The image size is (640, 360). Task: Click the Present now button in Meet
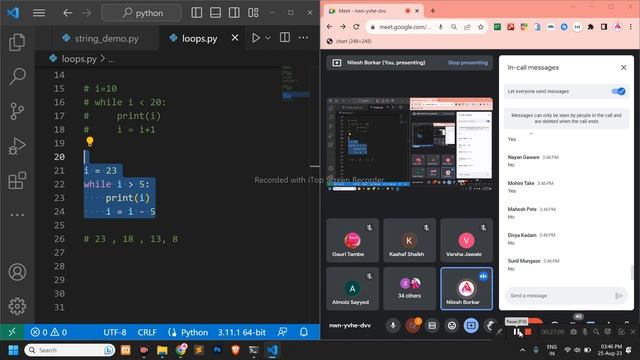[471, 325]
